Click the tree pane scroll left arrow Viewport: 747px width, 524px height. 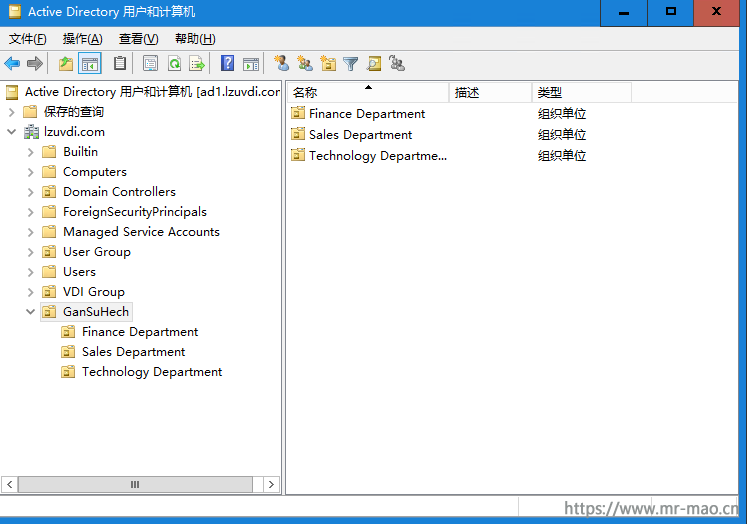tap(10, 484)
